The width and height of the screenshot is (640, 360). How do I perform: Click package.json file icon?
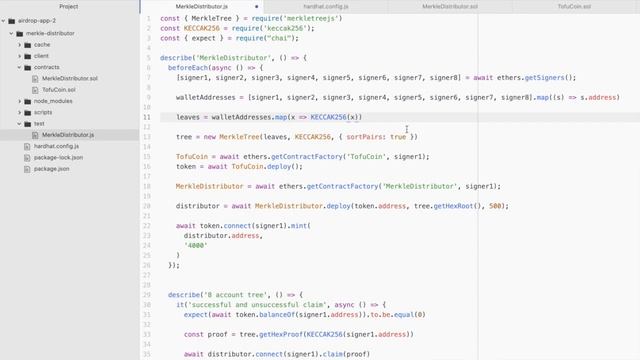tap(27, 169)
